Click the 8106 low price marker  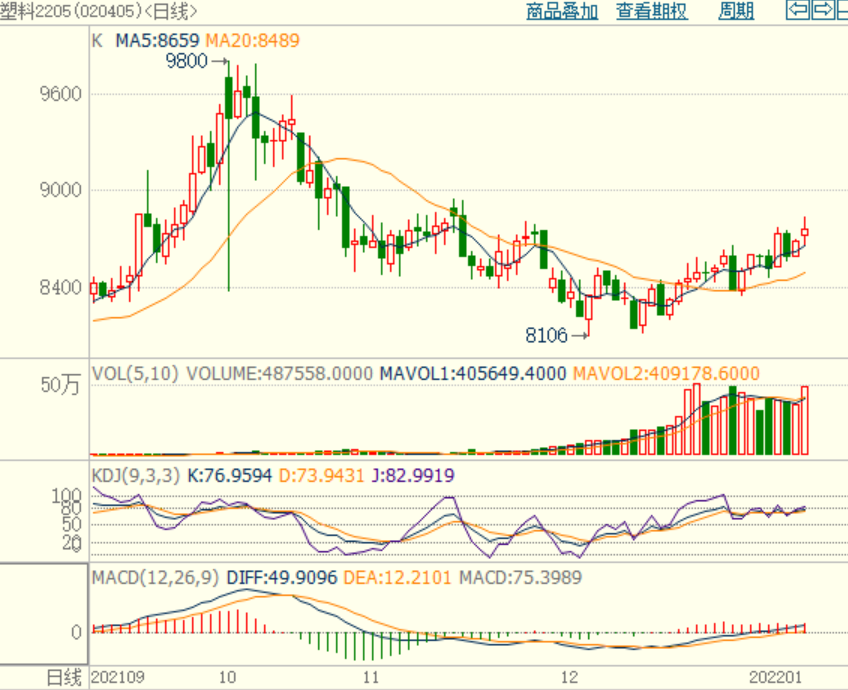click(x=549, y=335)
